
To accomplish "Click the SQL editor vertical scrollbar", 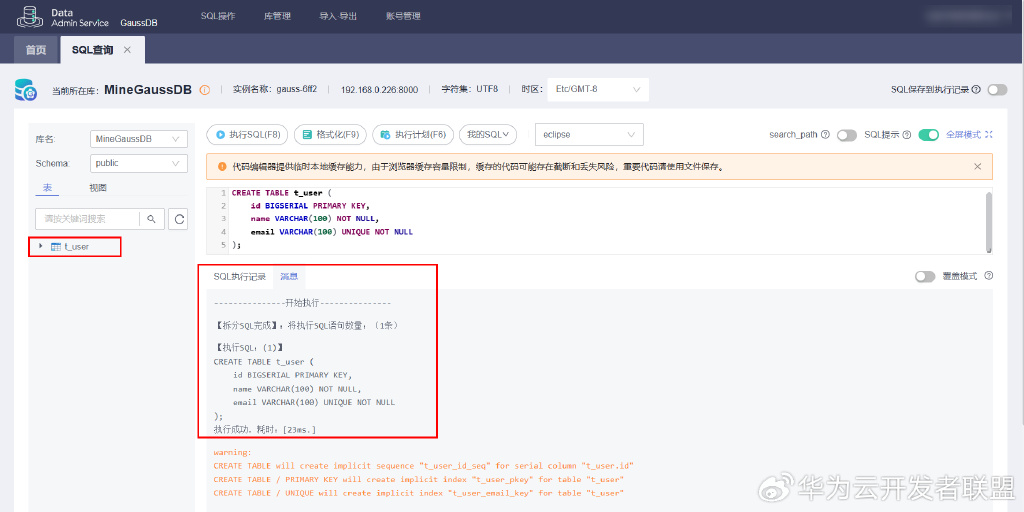I will pyautogui.click(x=989, y=221).
